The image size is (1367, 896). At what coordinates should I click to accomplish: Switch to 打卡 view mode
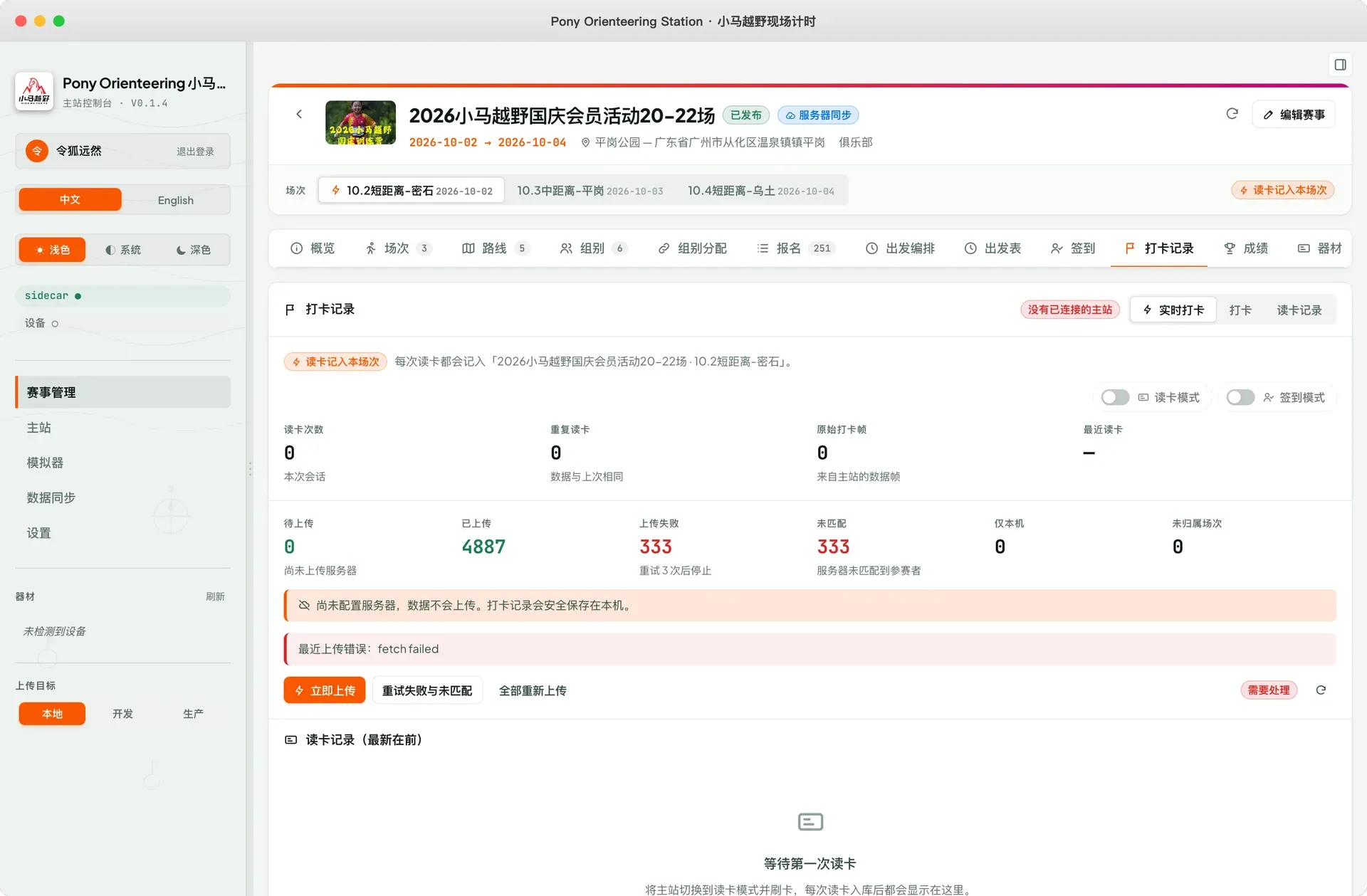click(1240, 310)
